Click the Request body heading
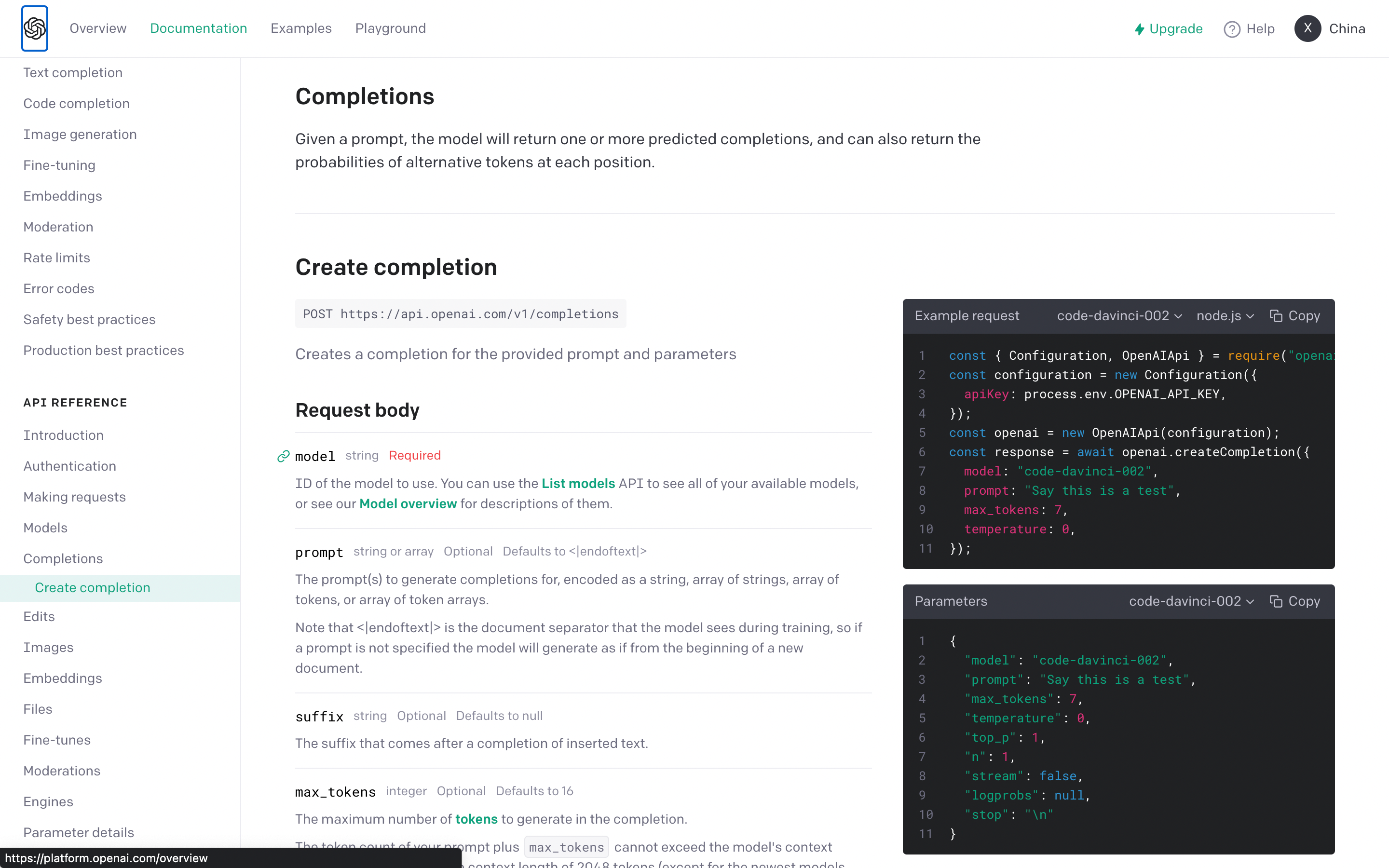This screenshot has width=1389, height=868. (357, 410)
